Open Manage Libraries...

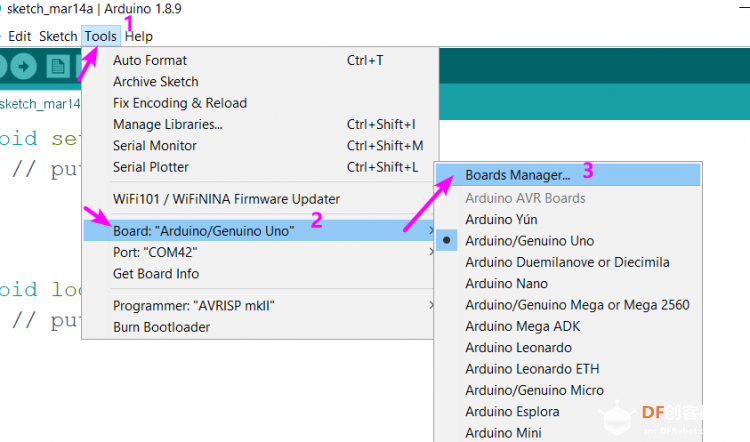pos(260,124)
